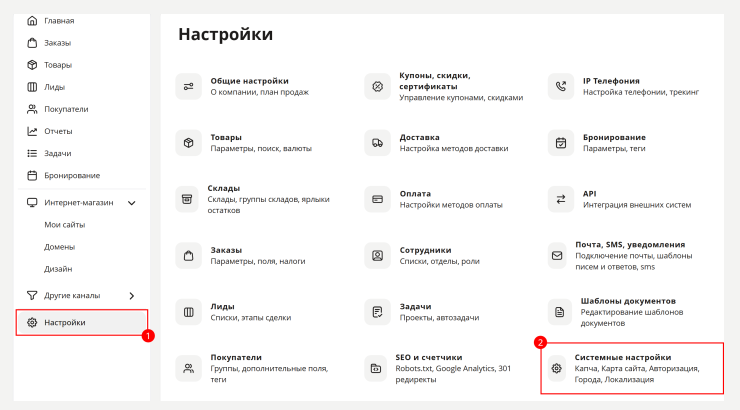740x410 pixels.
Task: Select Настройки in the sidebar
Action: click(x=82, y=322)
